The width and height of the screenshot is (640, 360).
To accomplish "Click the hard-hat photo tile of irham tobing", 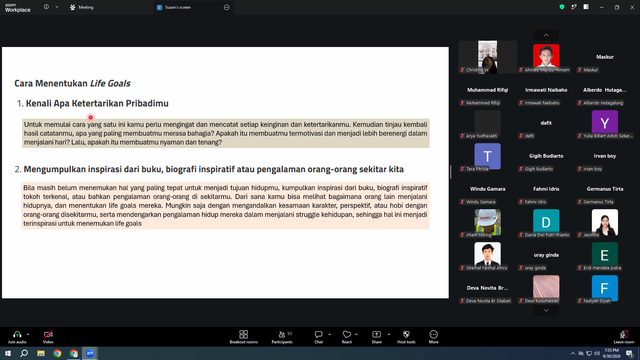I will [x=488, y=222].
